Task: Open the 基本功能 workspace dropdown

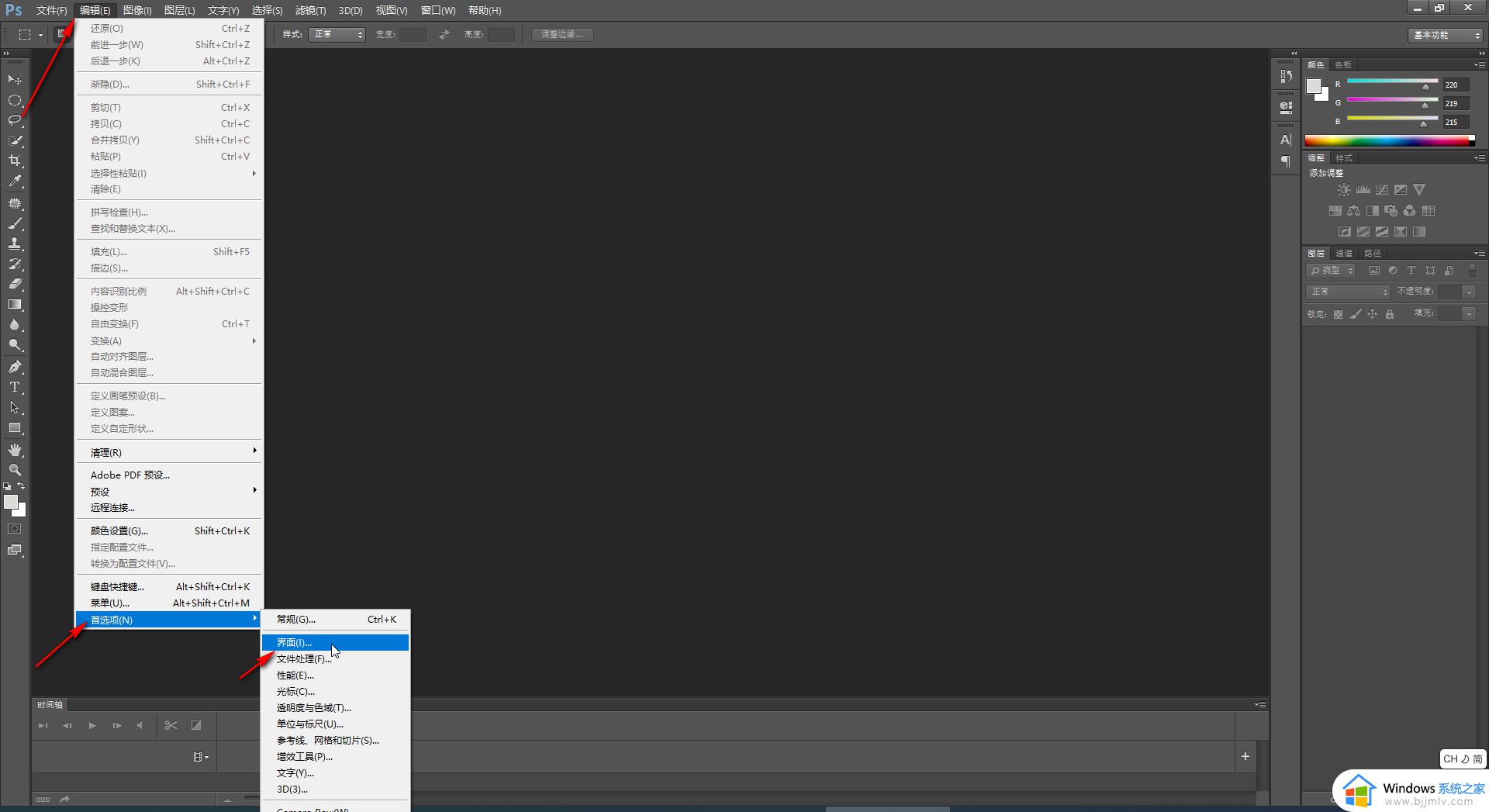Action: (1446, 35)
